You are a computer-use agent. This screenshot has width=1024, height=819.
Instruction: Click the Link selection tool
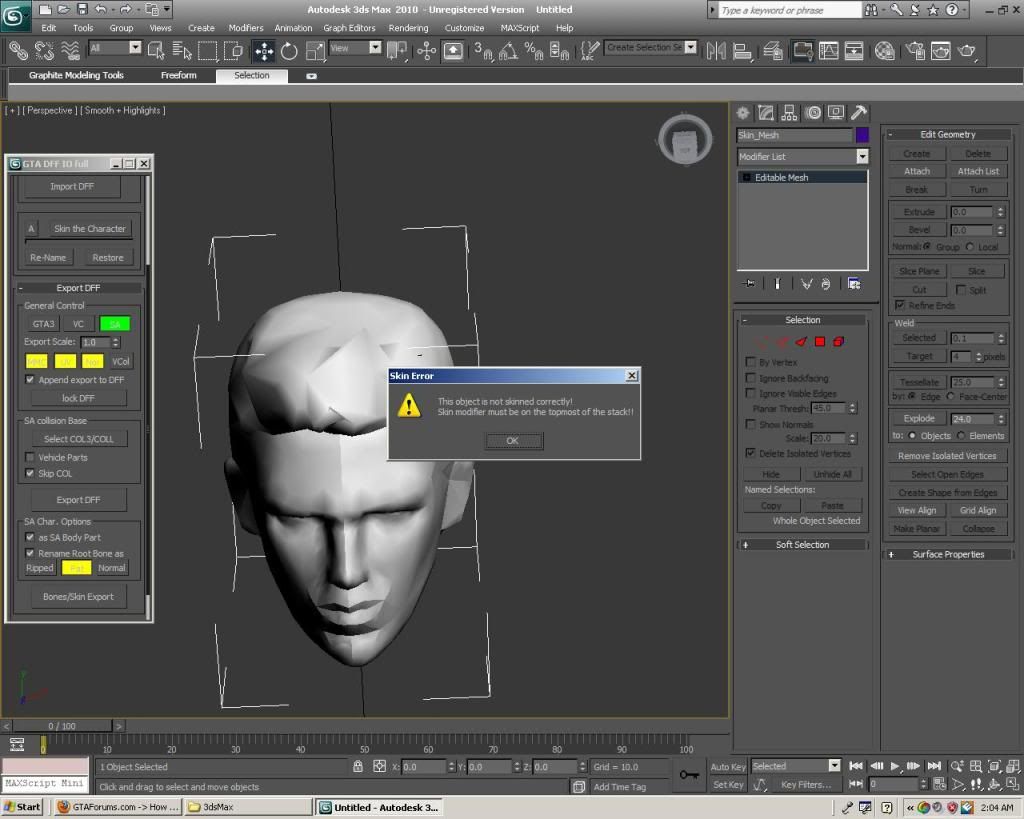pos(18,51)
